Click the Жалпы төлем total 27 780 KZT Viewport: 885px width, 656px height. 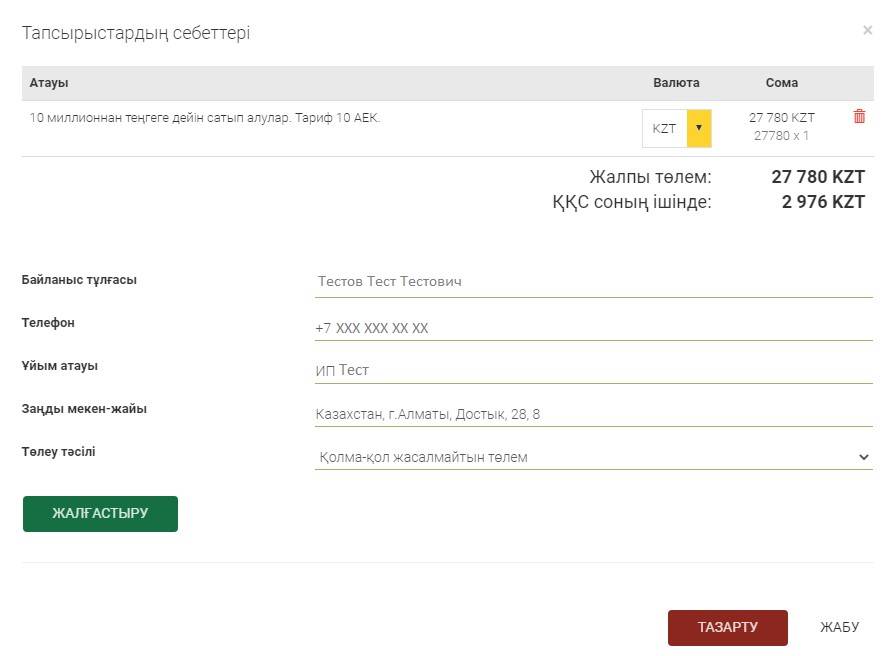click(x=817, y=177)
